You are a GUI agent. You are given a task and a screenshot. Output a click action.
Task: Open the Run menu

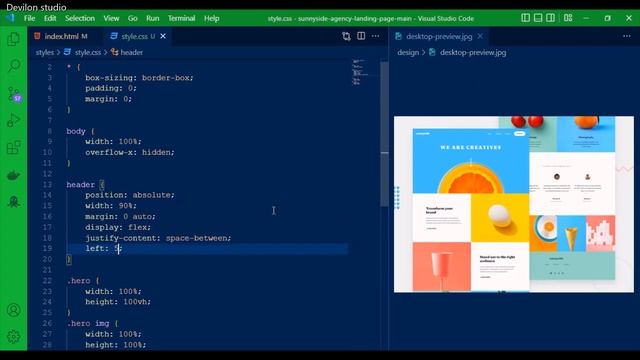pyautogui.click(x=153, y=18)
